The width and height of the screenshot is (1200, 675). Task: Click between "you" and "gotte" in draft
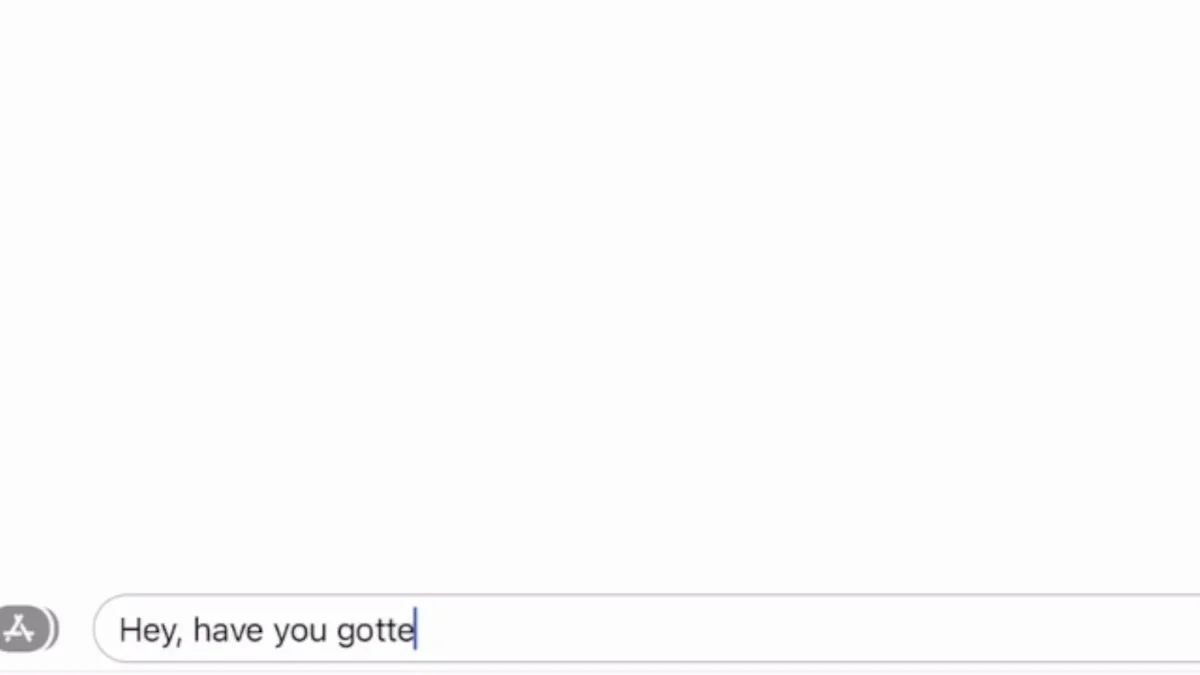(332, 630)
